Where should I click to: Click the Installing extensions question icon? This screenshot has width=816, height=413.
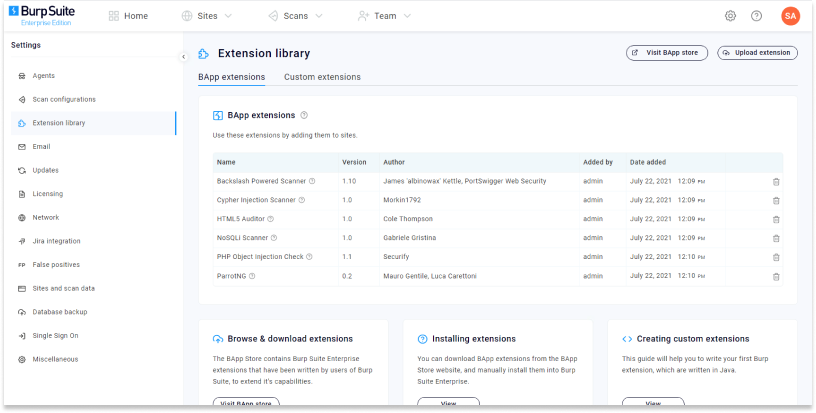pos(422,339)
